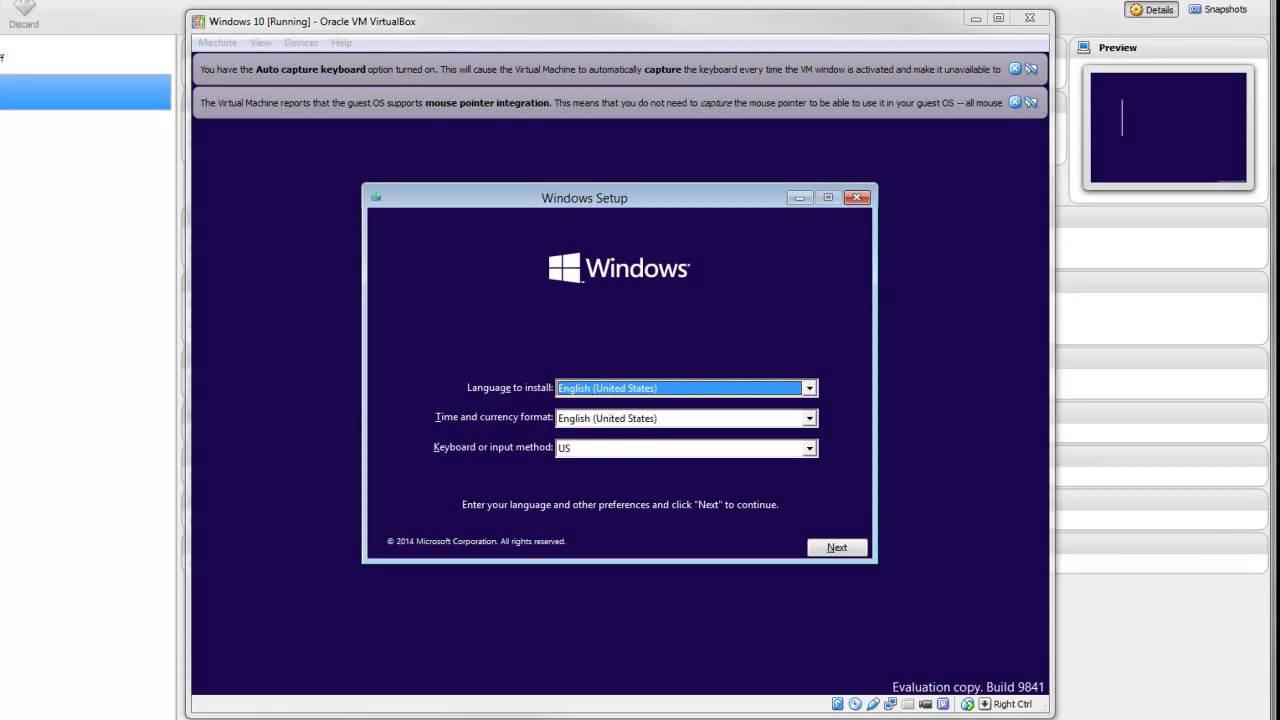
Task: Open the Devices menu
Action: 301,43
